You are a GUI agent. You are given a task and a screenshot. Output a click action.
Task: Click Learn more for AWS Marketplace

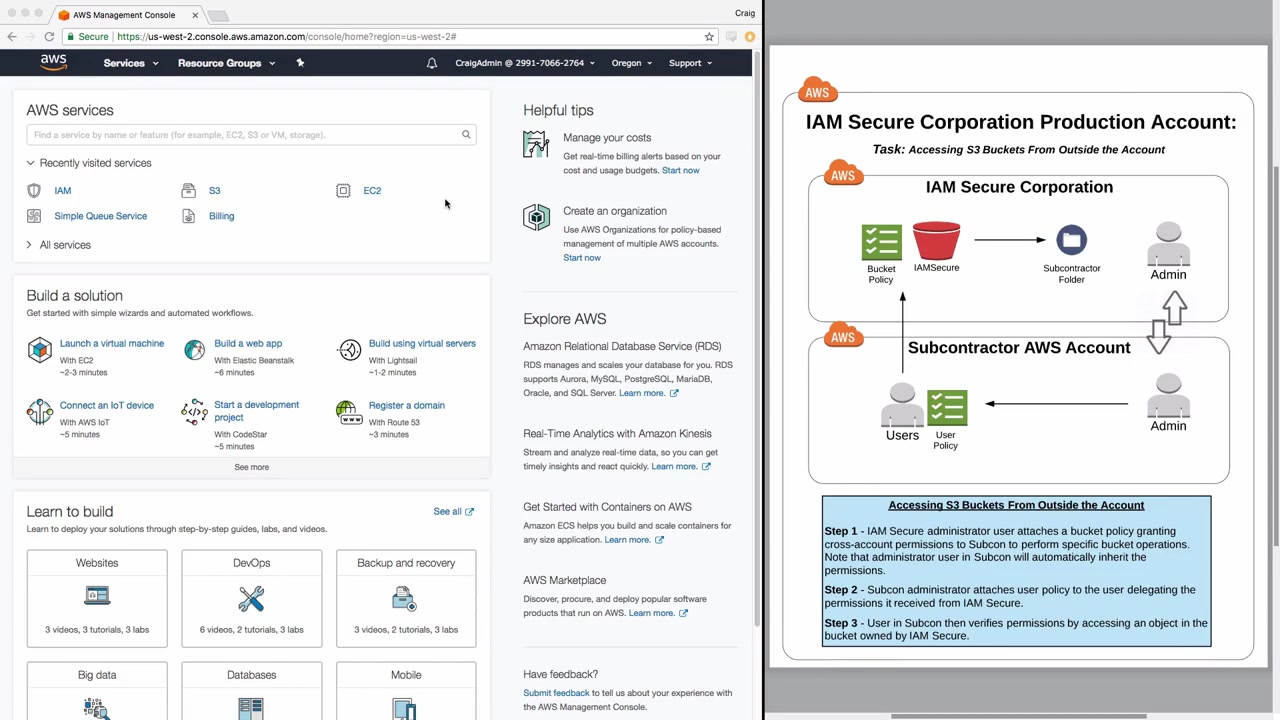tap(658, 613)
